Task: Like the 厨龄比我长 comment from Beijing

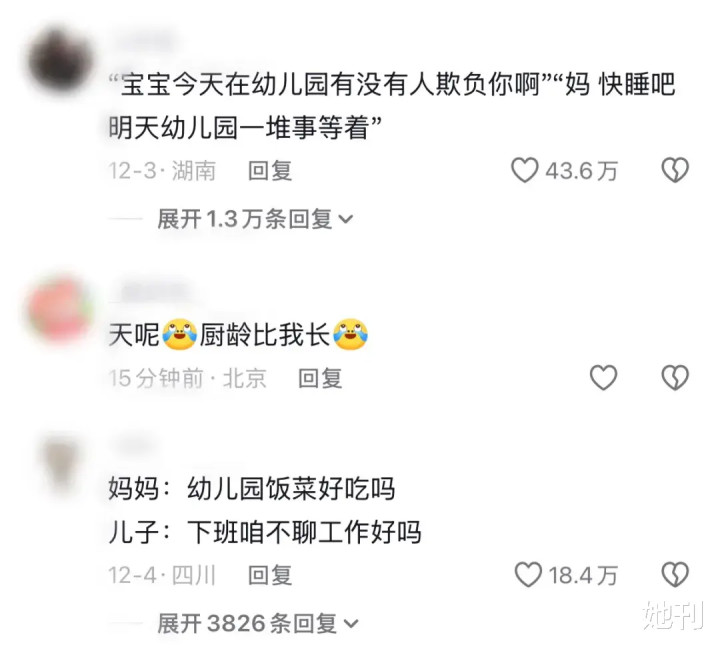Action: tap(603, 378)
